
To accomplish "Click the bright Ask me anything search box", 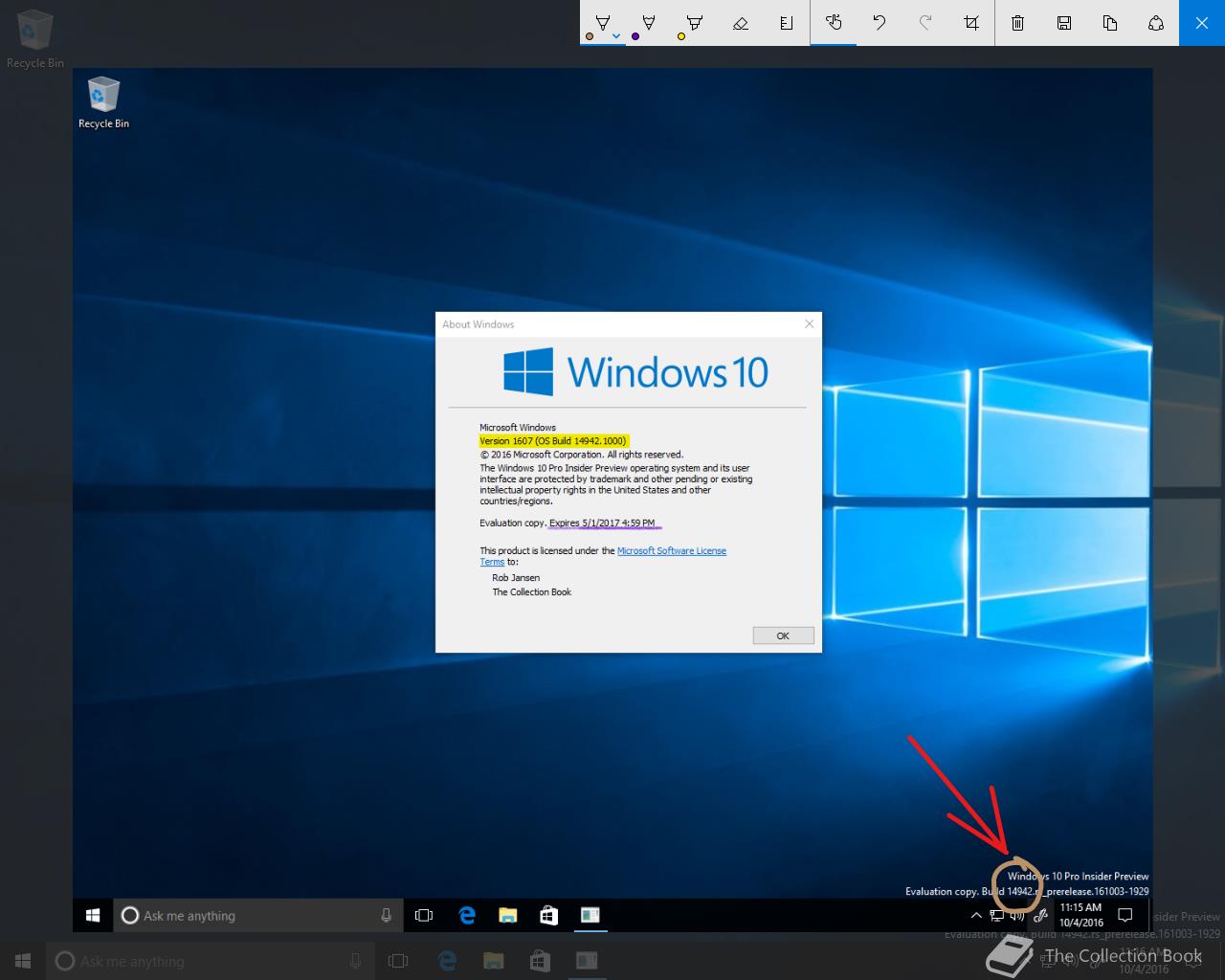I will [x=258, y=915].
